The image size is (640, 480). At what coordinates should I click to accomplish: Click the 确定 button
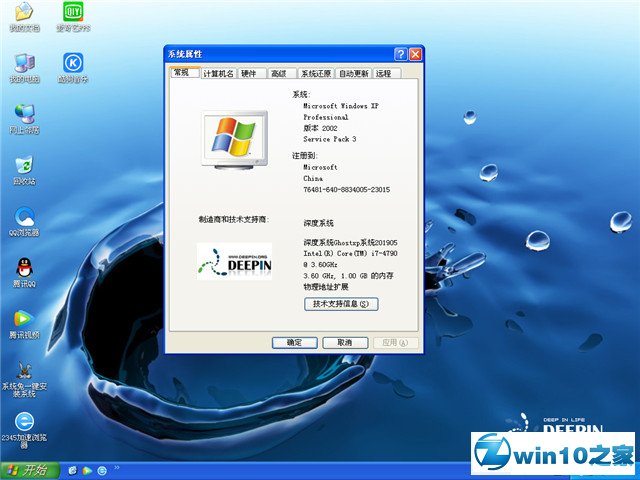(x=295, y=343)
